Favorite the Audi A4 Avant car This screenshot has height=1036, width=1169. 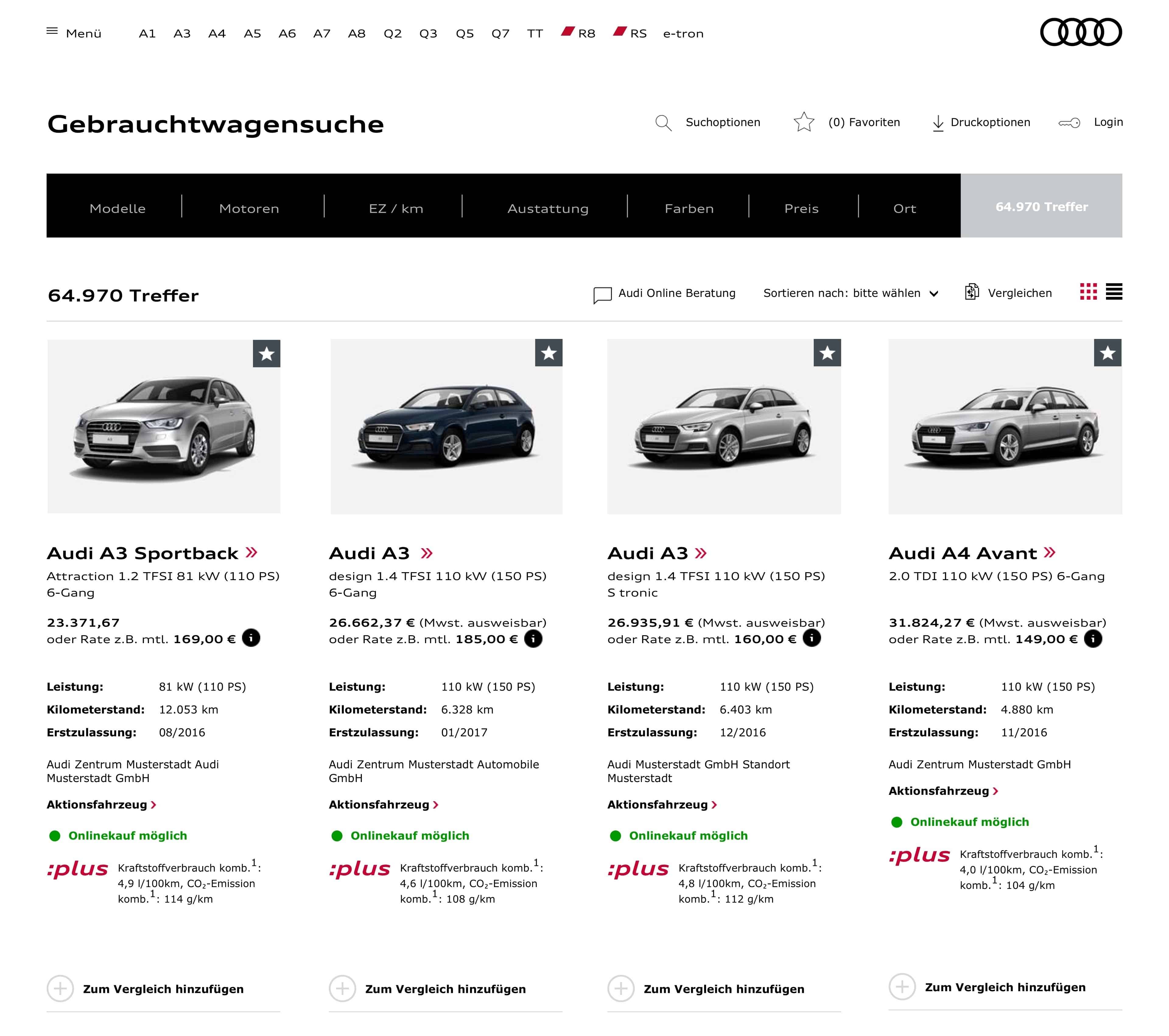pos(1108,353)
